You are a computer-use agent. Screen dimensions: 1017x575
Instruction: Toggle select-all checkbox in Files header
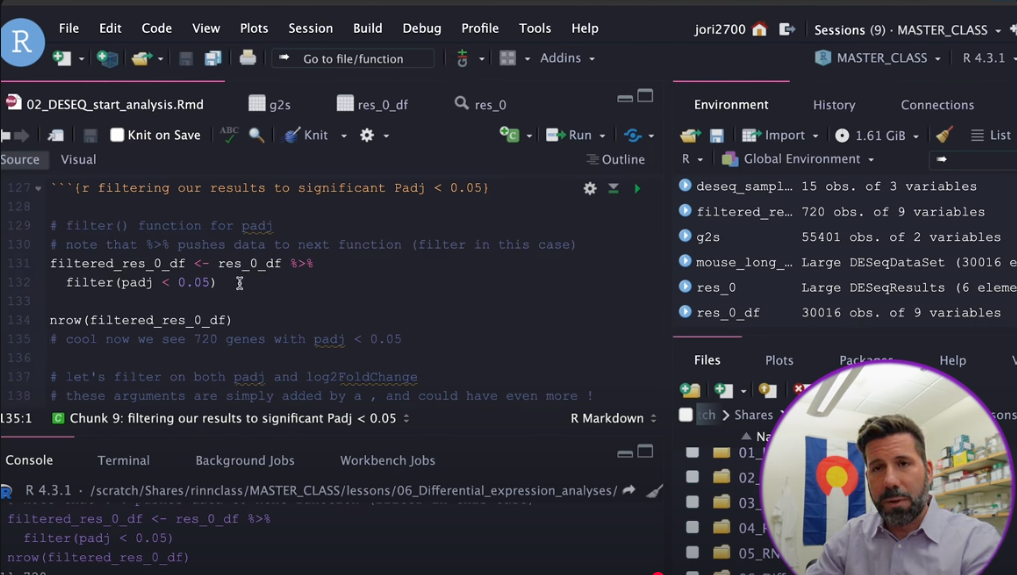(686, 415)
